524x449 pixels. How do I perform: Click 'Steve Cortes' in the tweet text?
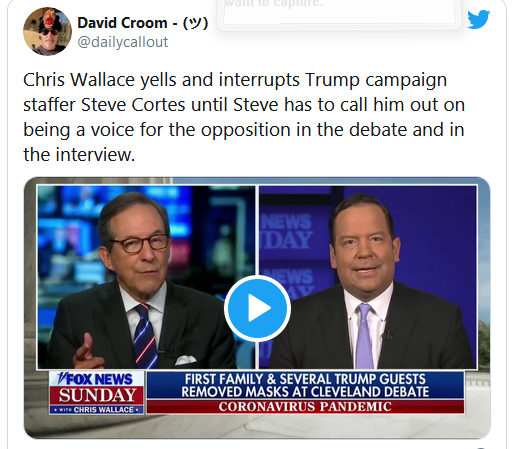133,105
